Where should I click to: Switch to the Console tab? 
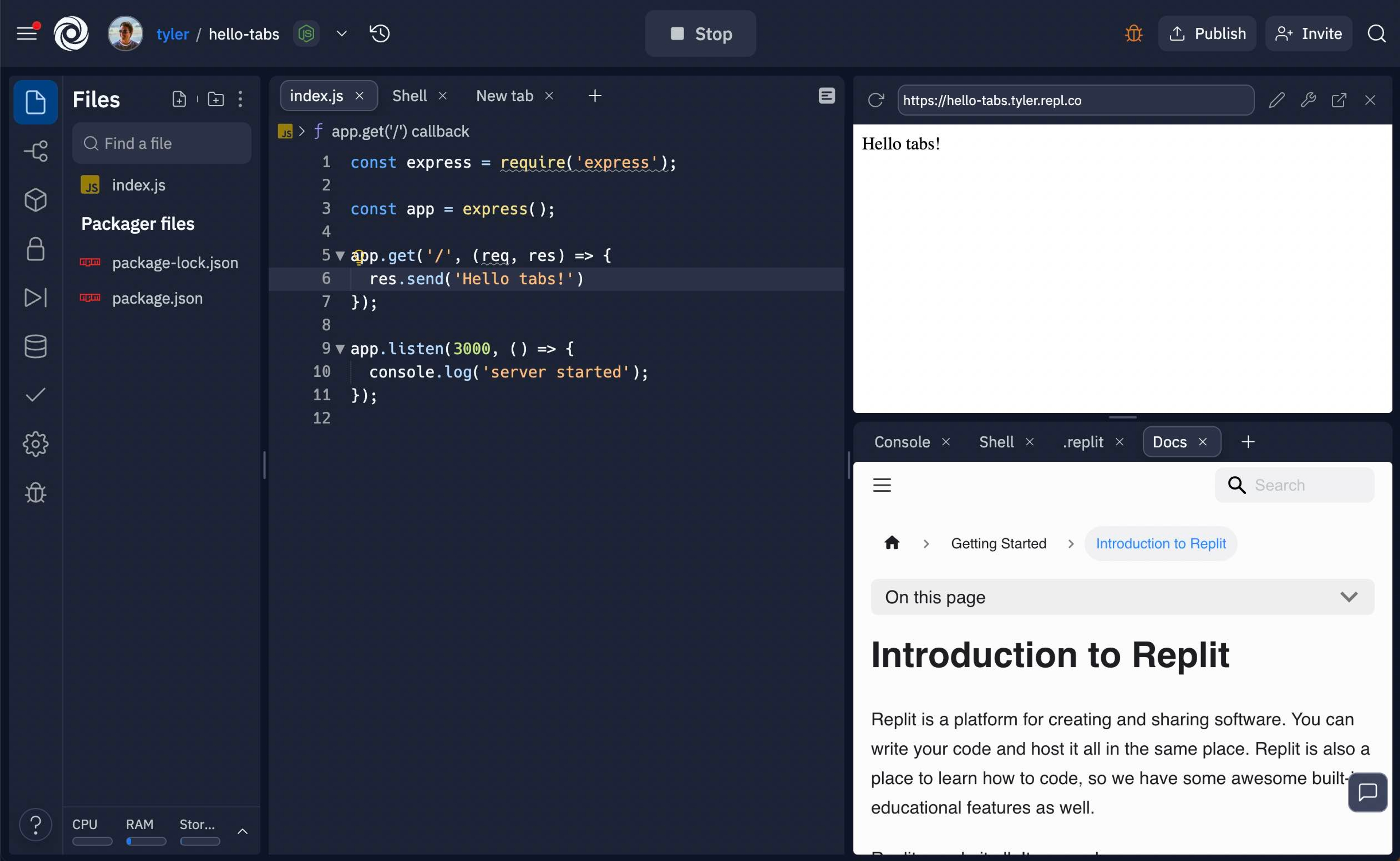click(x=902, y=442)
